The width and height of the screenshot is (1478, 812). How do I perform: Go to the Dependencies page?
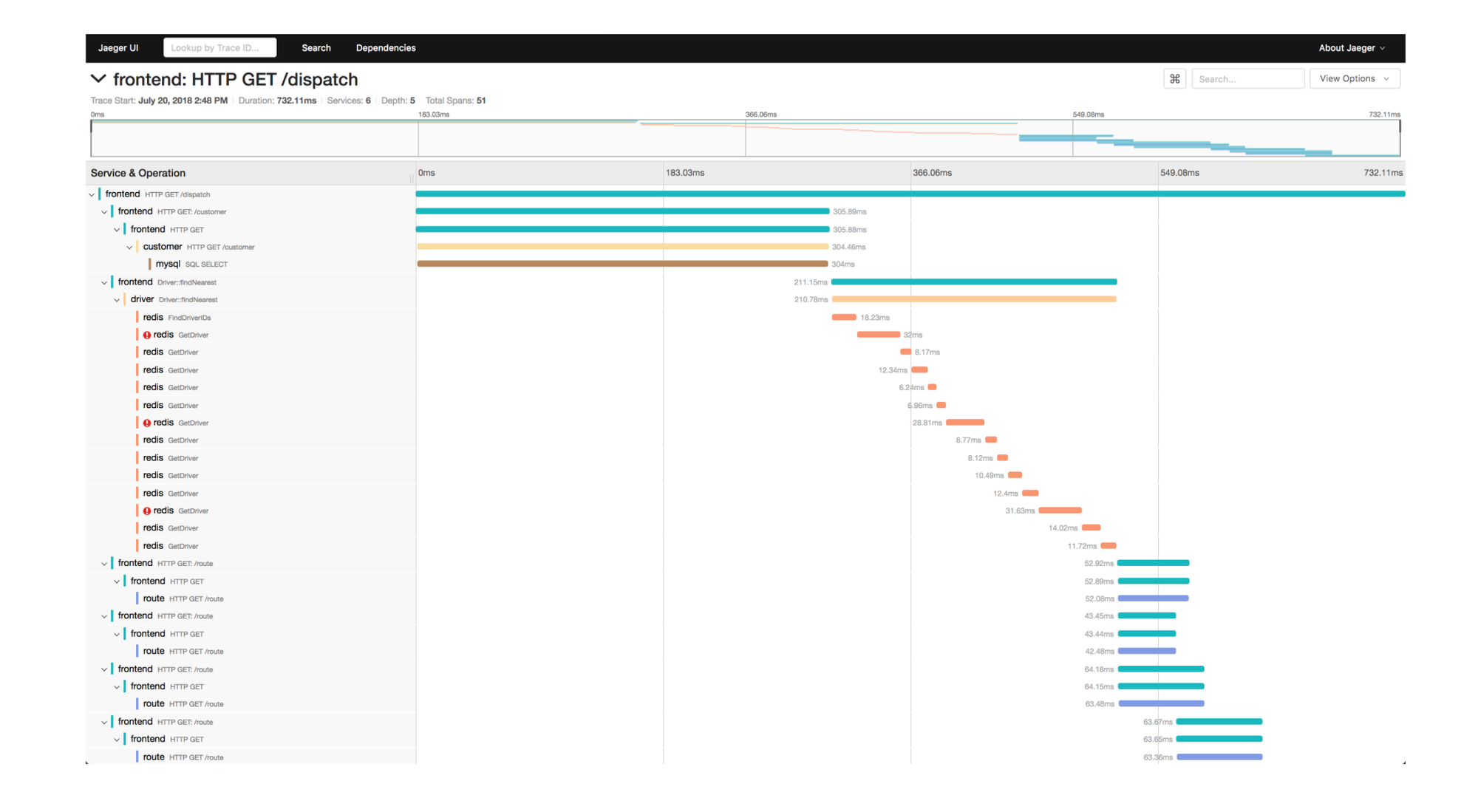pos(385,48)
